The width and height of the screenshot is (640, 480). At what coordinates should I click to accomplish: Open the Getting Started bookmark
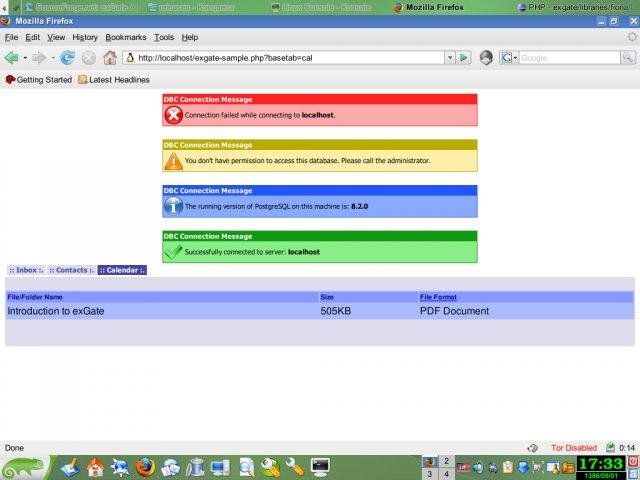coord(38,80)
